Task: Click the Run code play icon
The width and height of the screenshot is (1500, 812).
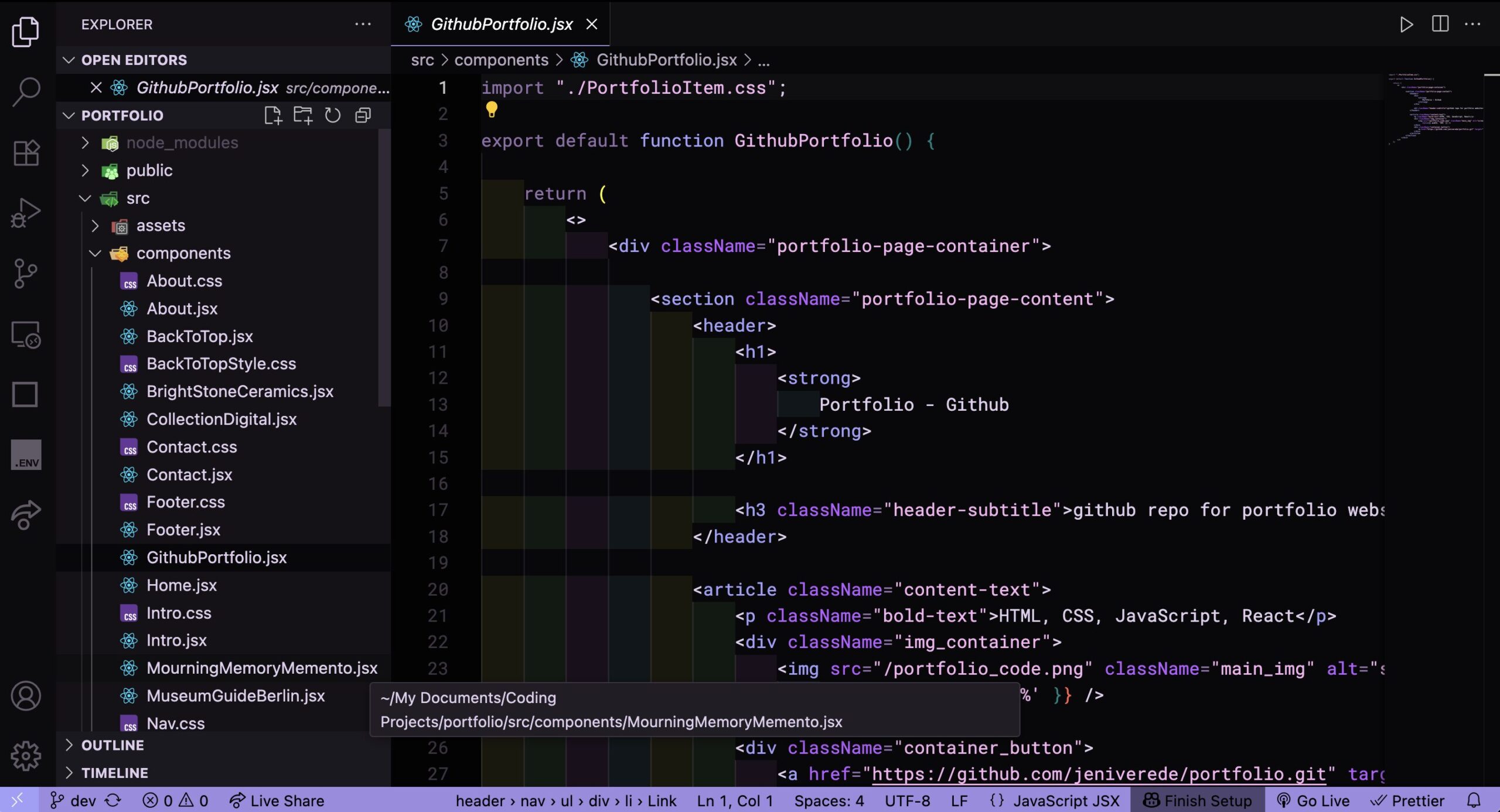Action: click(x=1406, y=25)
